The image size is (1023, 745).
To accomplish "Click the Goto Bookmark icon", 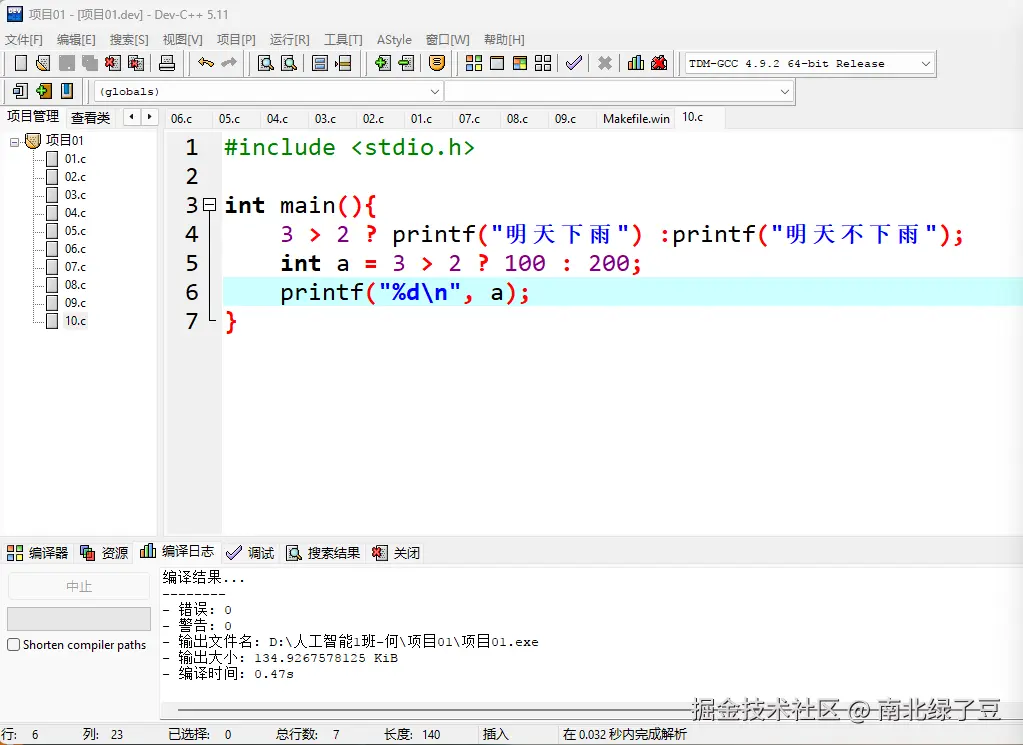I will pyautogui.click(x=67, y=91).
